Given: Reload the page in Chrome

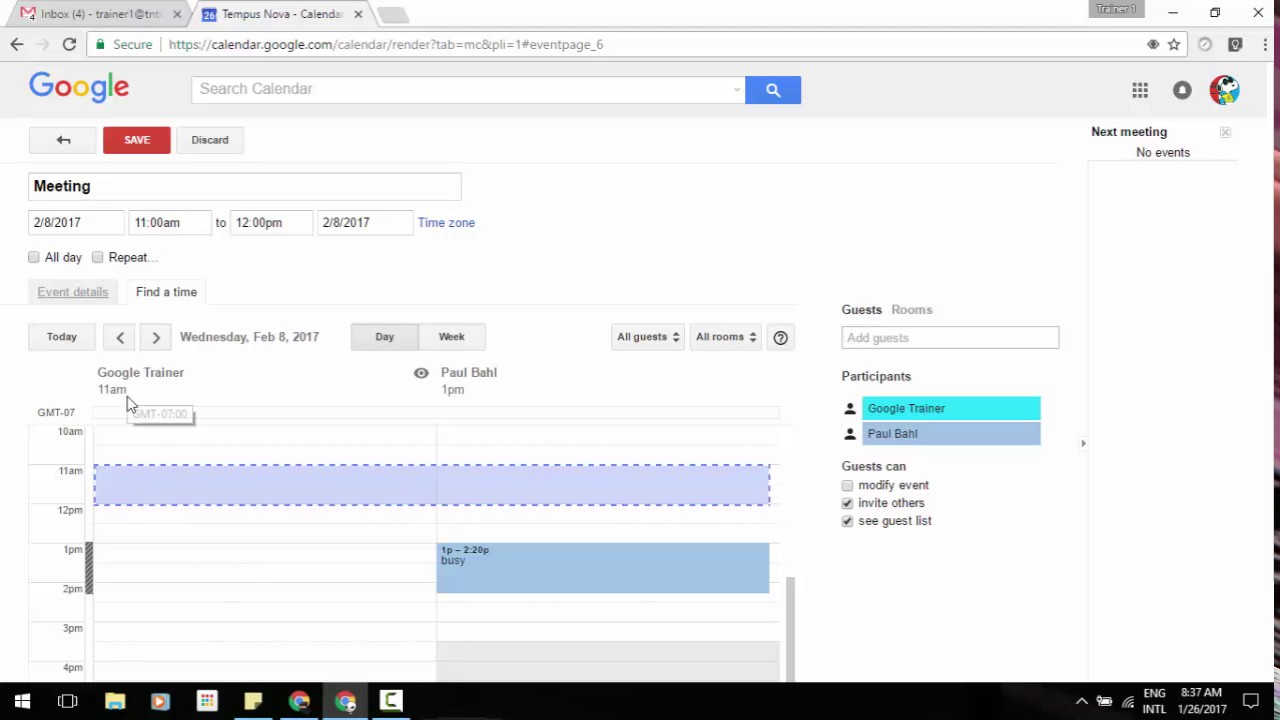Looking at the screenshot, I should point(69,44).
